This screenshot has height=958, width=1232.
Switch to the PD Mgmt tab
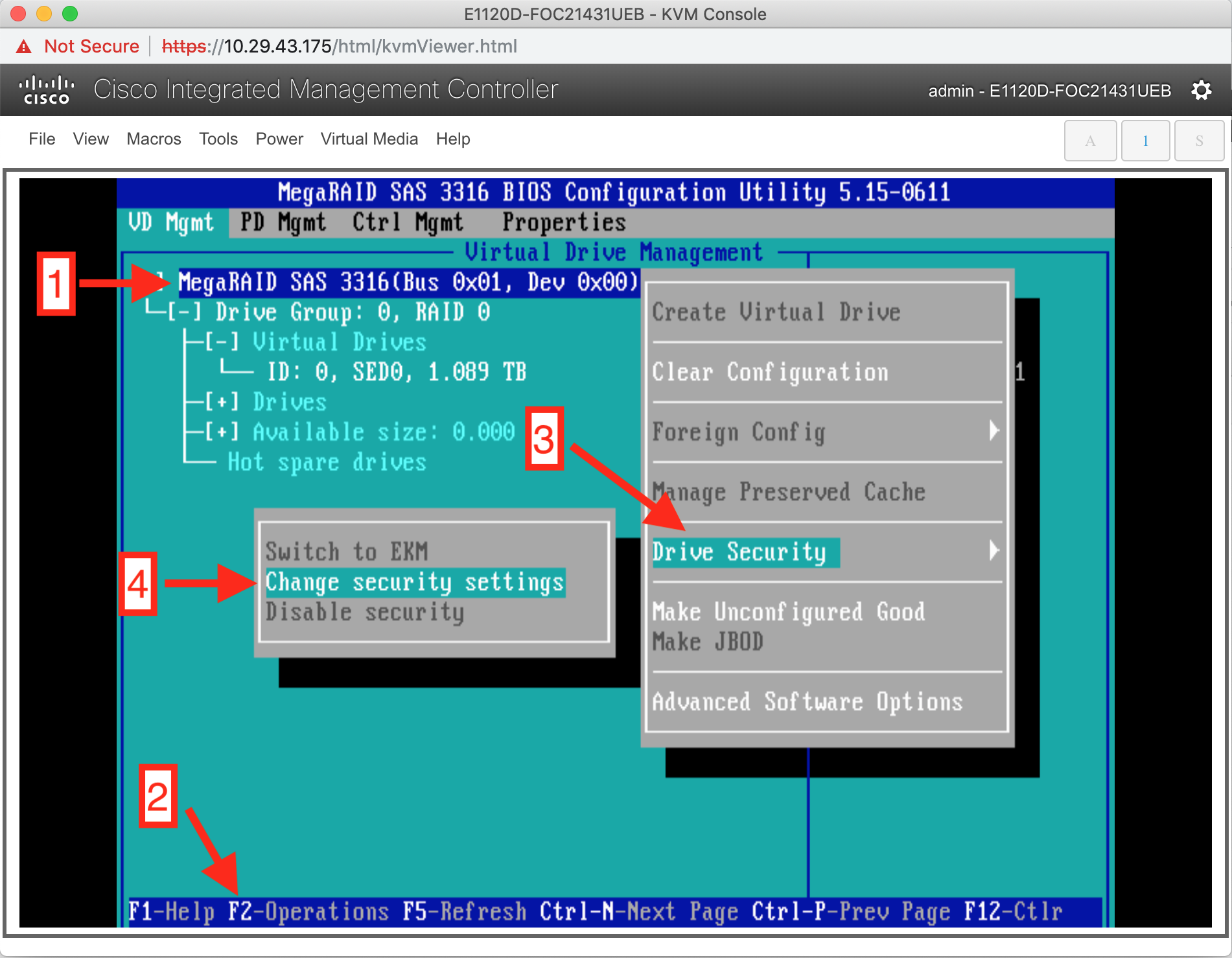[281, 222]
